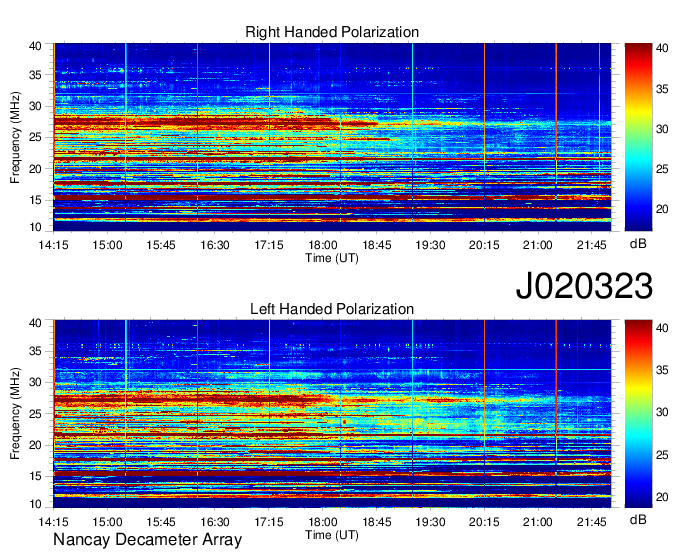Select the J020323 observation label
The width and height of the screenshot is (680, 552).
[x=584, y=286]
